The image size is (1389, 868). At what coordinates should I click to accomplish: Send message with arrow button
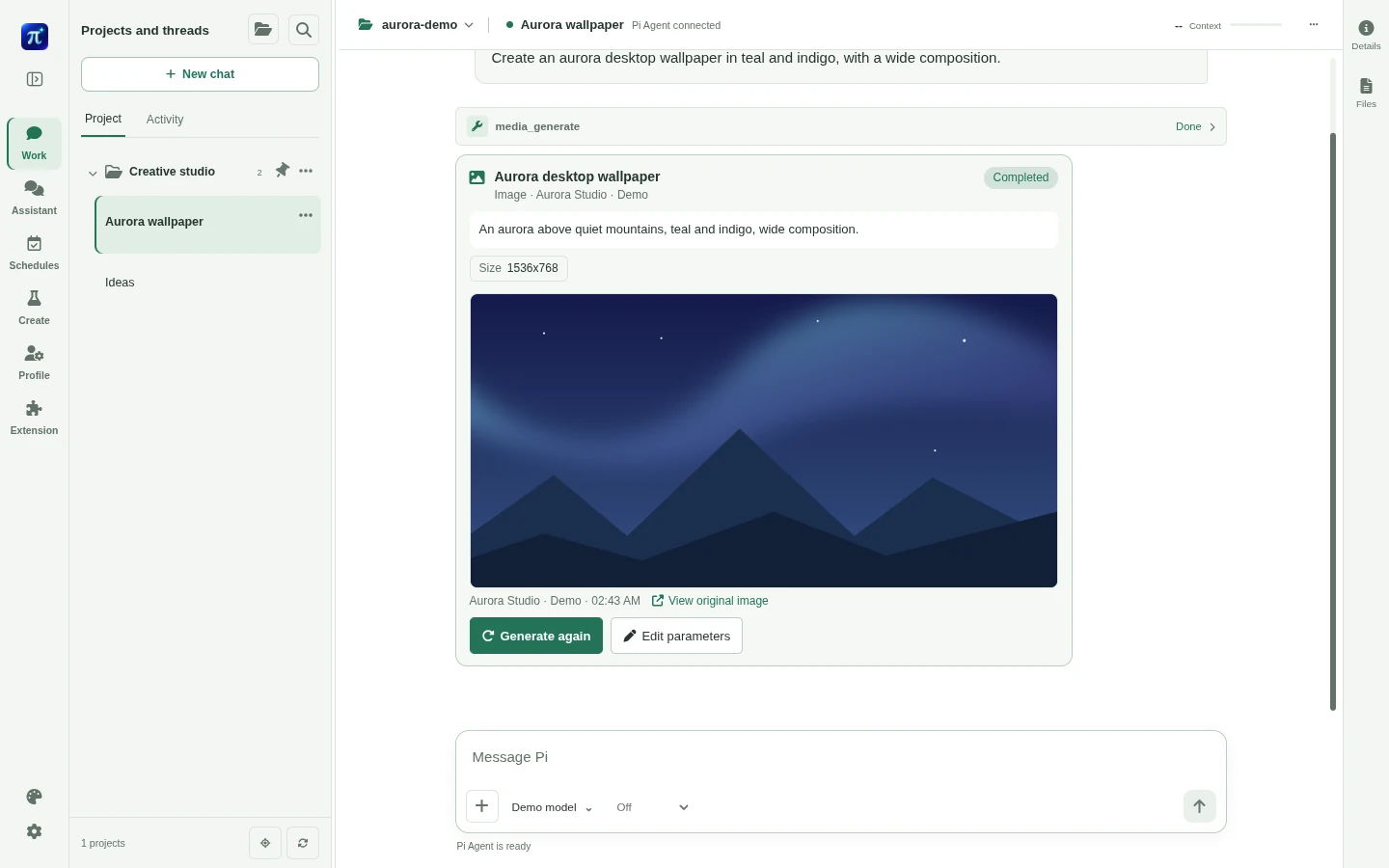pos(1199,806)
